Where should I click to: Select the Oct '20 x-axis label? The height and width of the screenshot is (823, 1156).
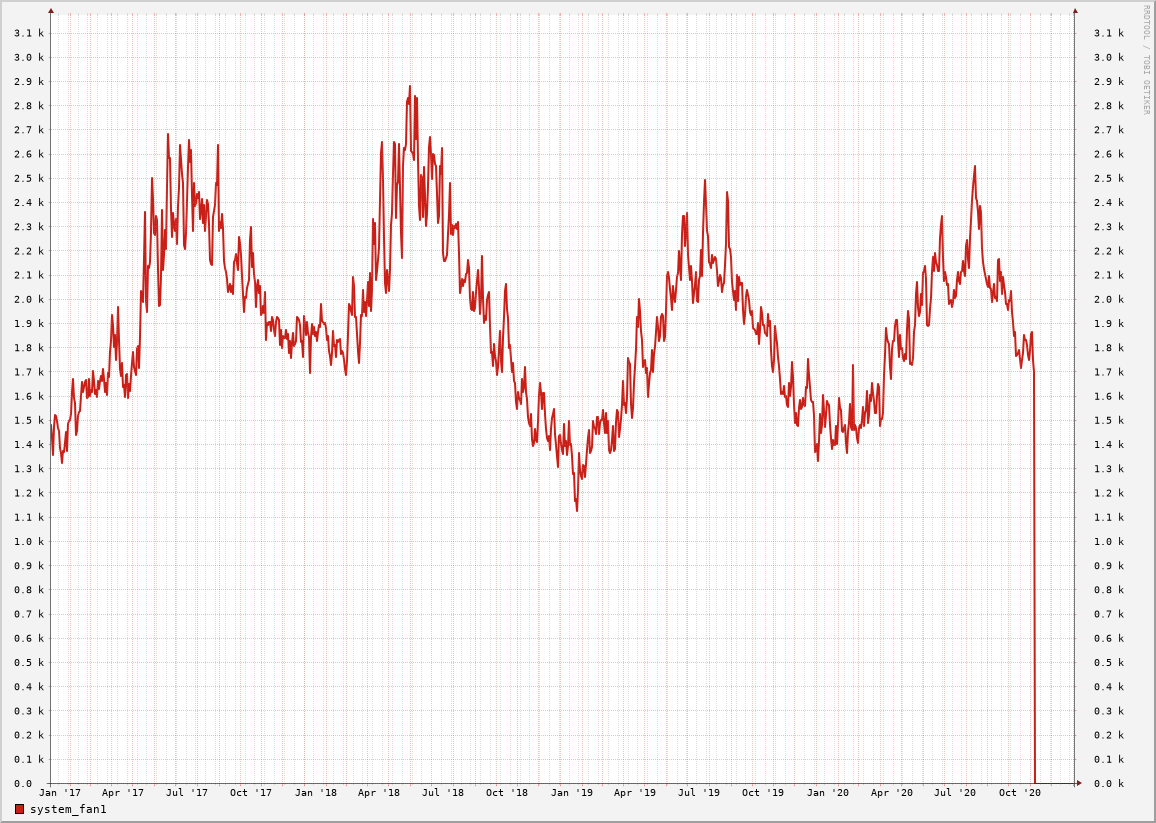[x=1020, y=793]
